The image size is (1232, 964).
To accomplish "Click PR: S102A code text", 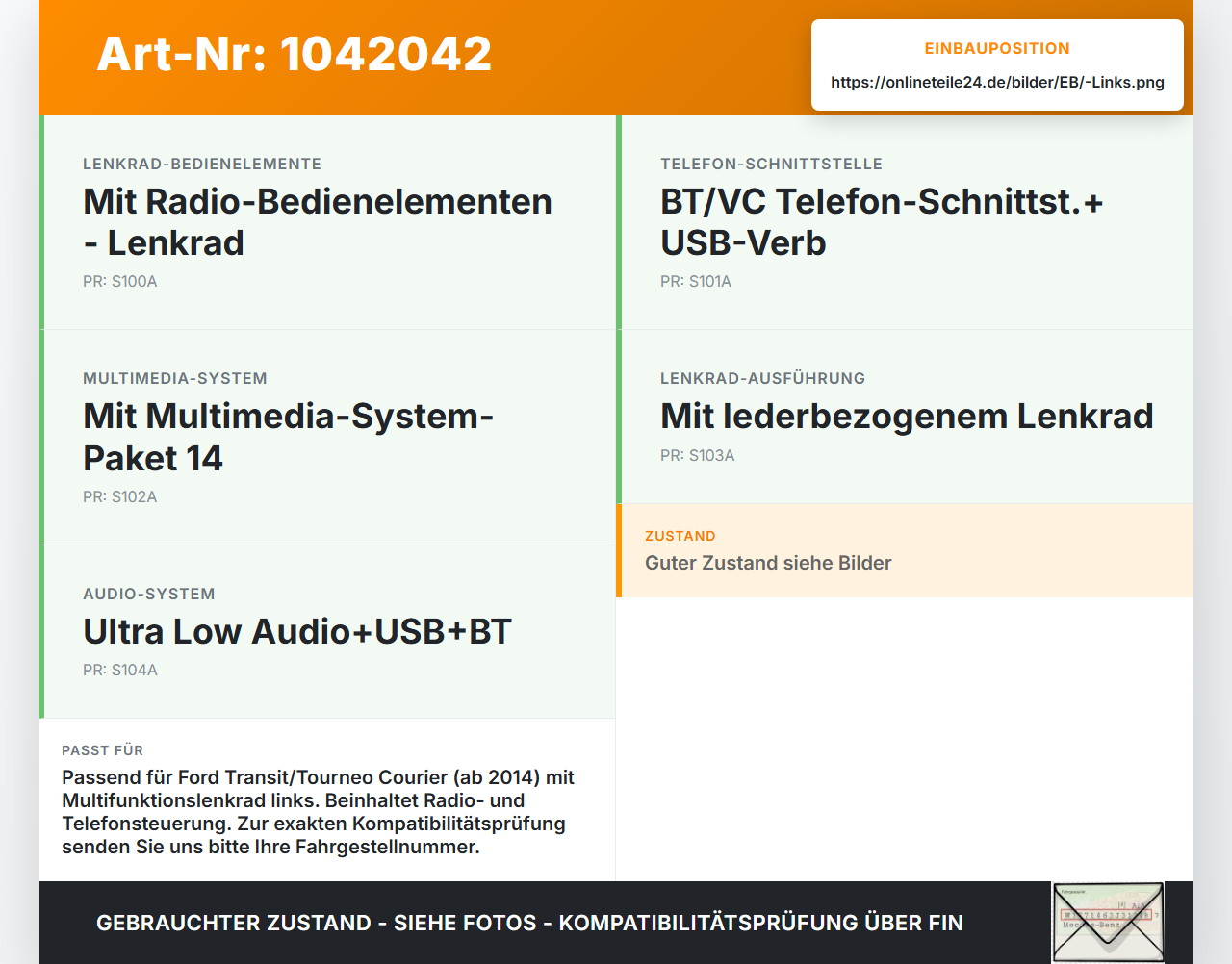I will [x=120, y=497].
